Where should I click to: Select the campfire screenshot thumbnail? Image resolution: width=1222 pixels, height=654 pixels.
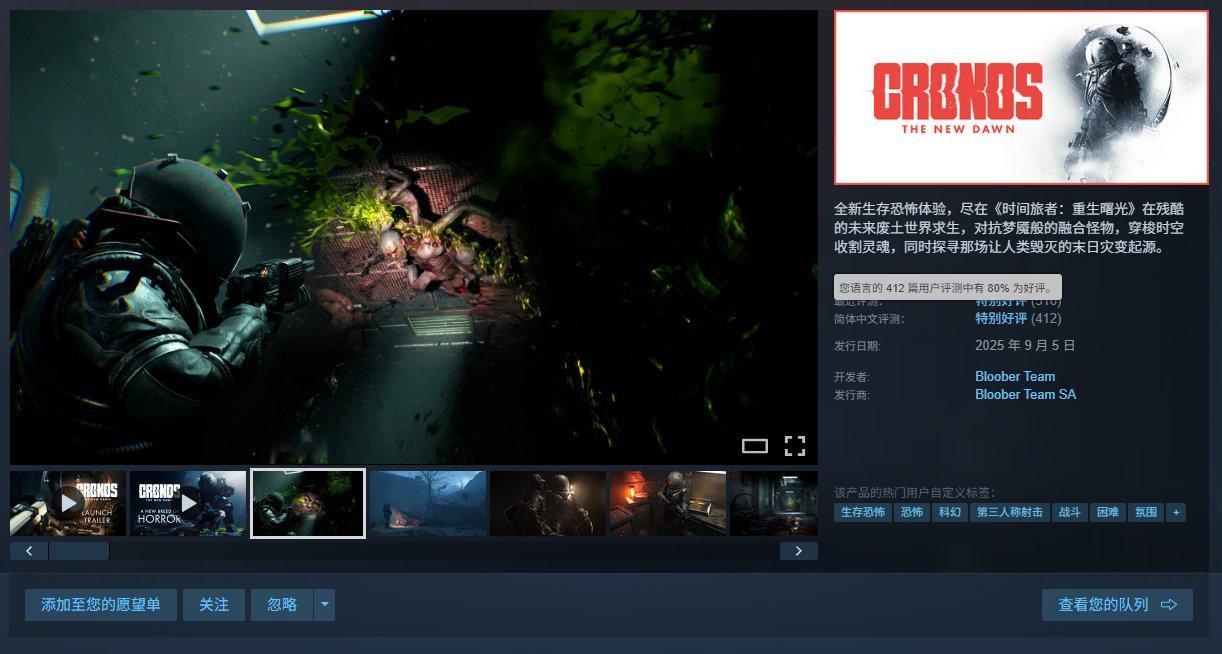click(x=428, y=503)
